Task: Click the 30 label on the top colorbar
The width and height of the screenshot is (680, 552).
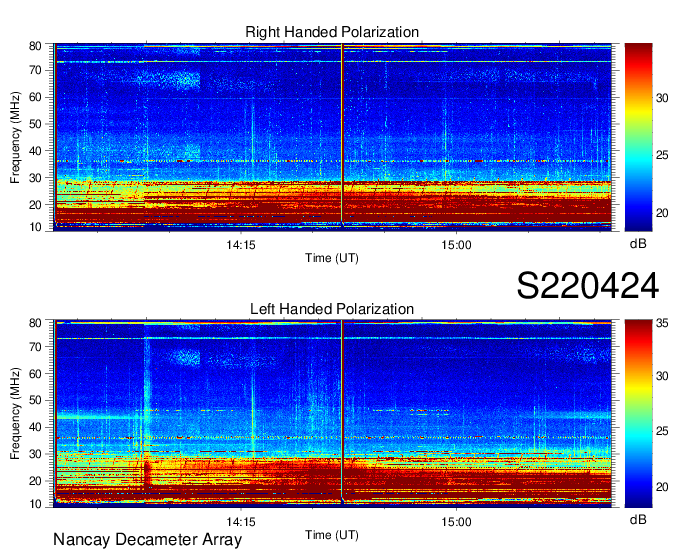Action: pyautogui.click(x=662, y=98)
